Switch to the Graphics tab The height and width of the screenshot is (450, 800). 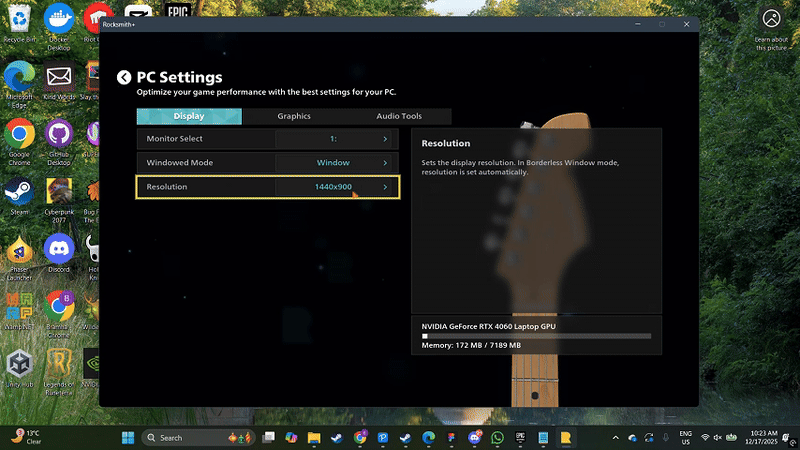click(x=294, y=116)
